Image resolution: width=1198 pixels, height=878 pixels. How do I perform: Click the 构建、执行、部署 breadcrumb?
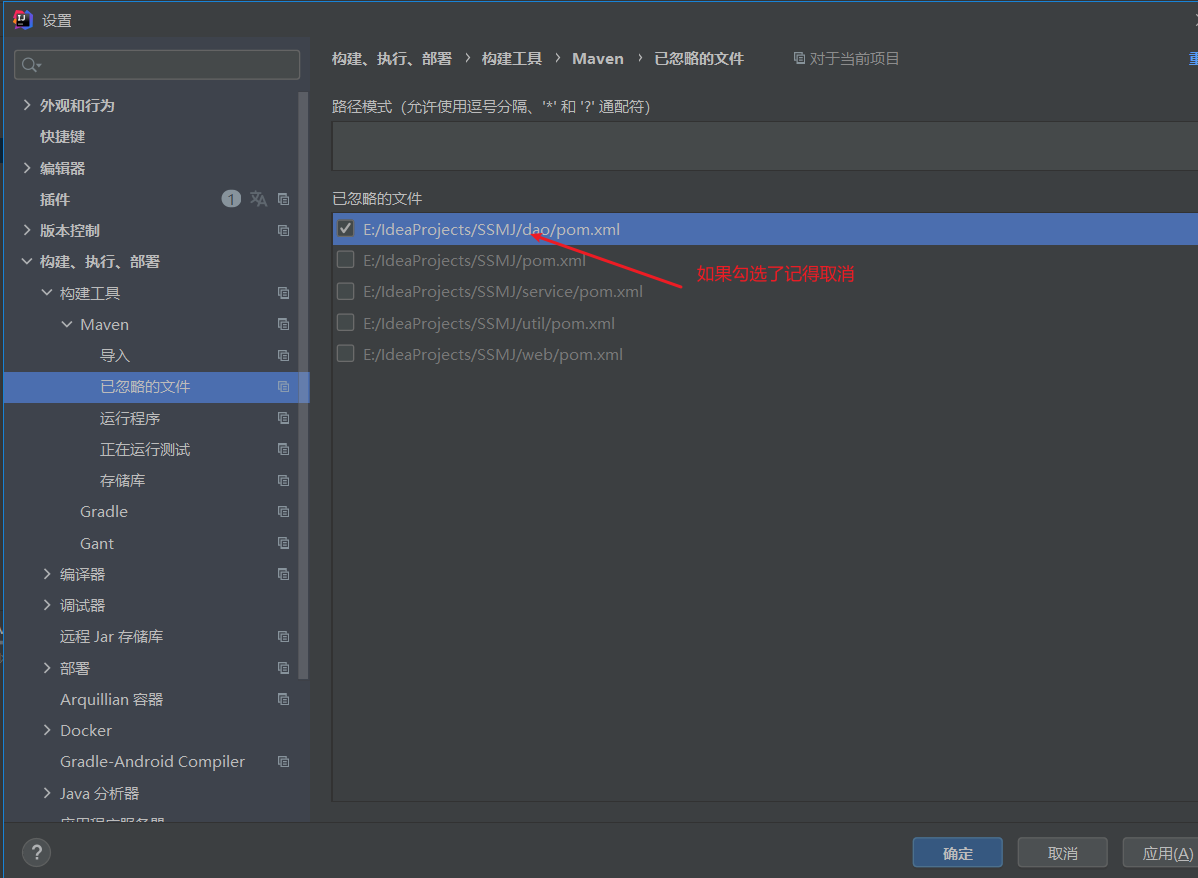tap(392, 59)
